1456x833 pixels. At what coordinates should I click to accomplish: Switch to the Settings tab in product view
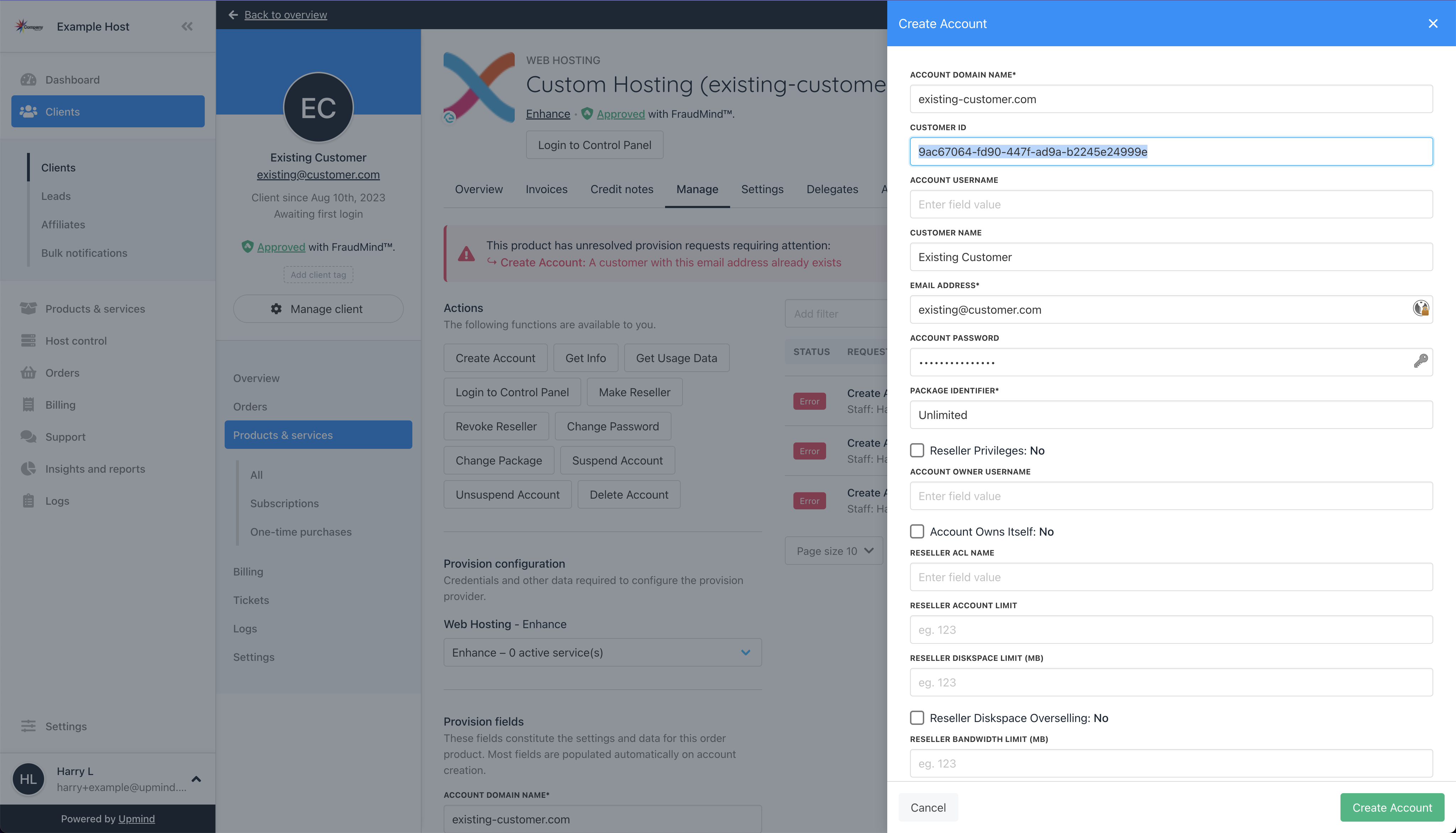click(762, 189)
